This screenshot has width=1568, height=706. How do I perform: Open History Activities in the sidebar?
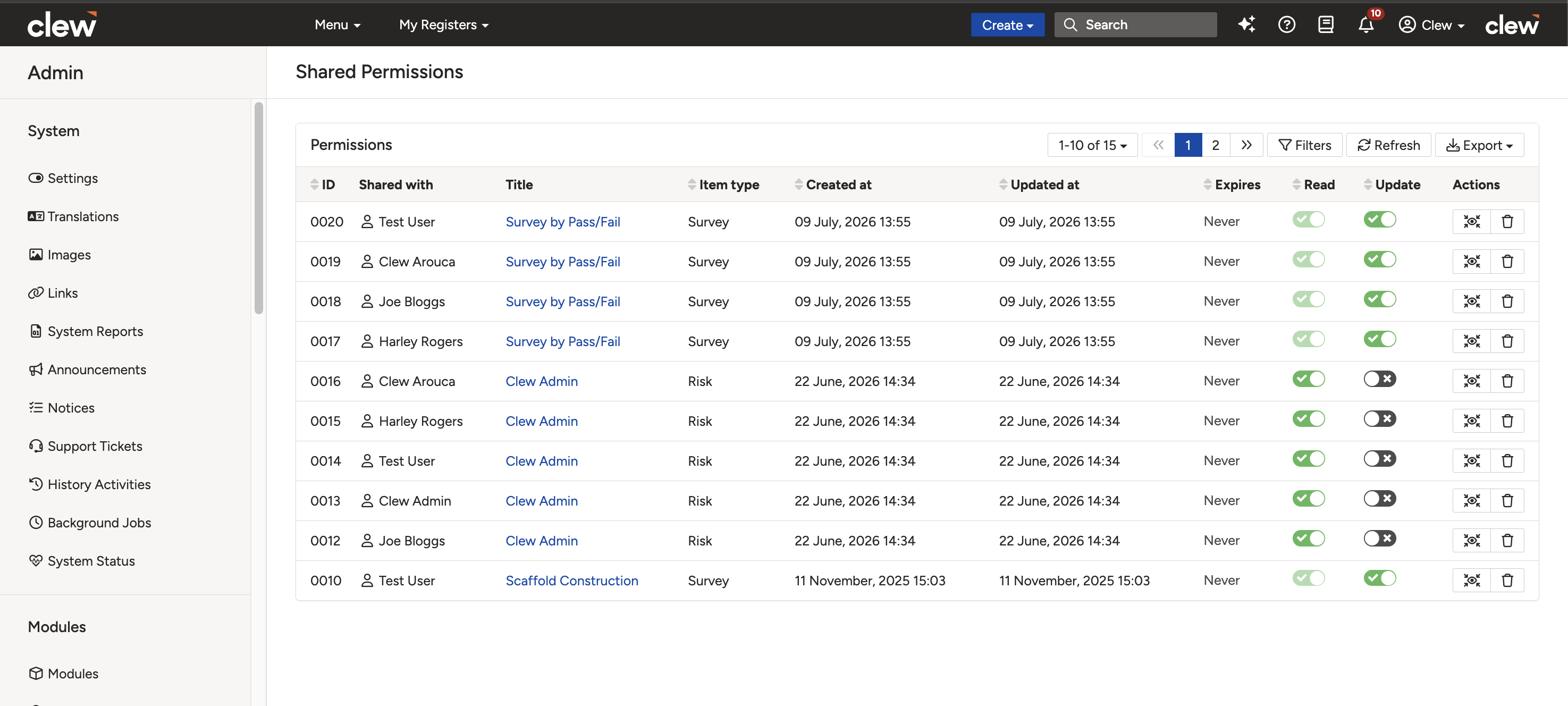89,484
